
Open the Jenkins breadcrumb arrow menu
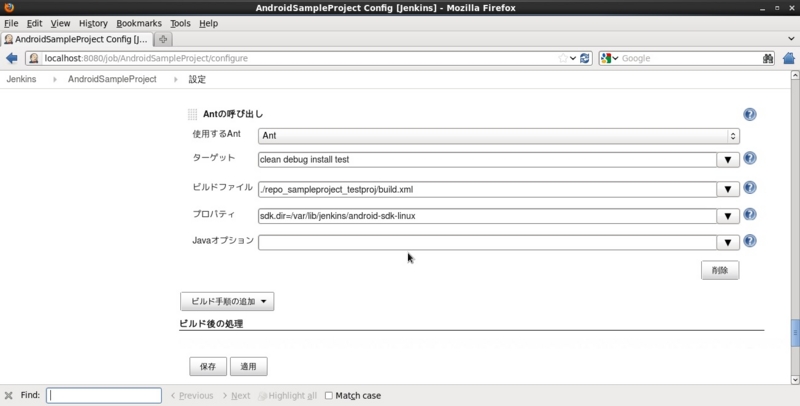tap(55, 79)
